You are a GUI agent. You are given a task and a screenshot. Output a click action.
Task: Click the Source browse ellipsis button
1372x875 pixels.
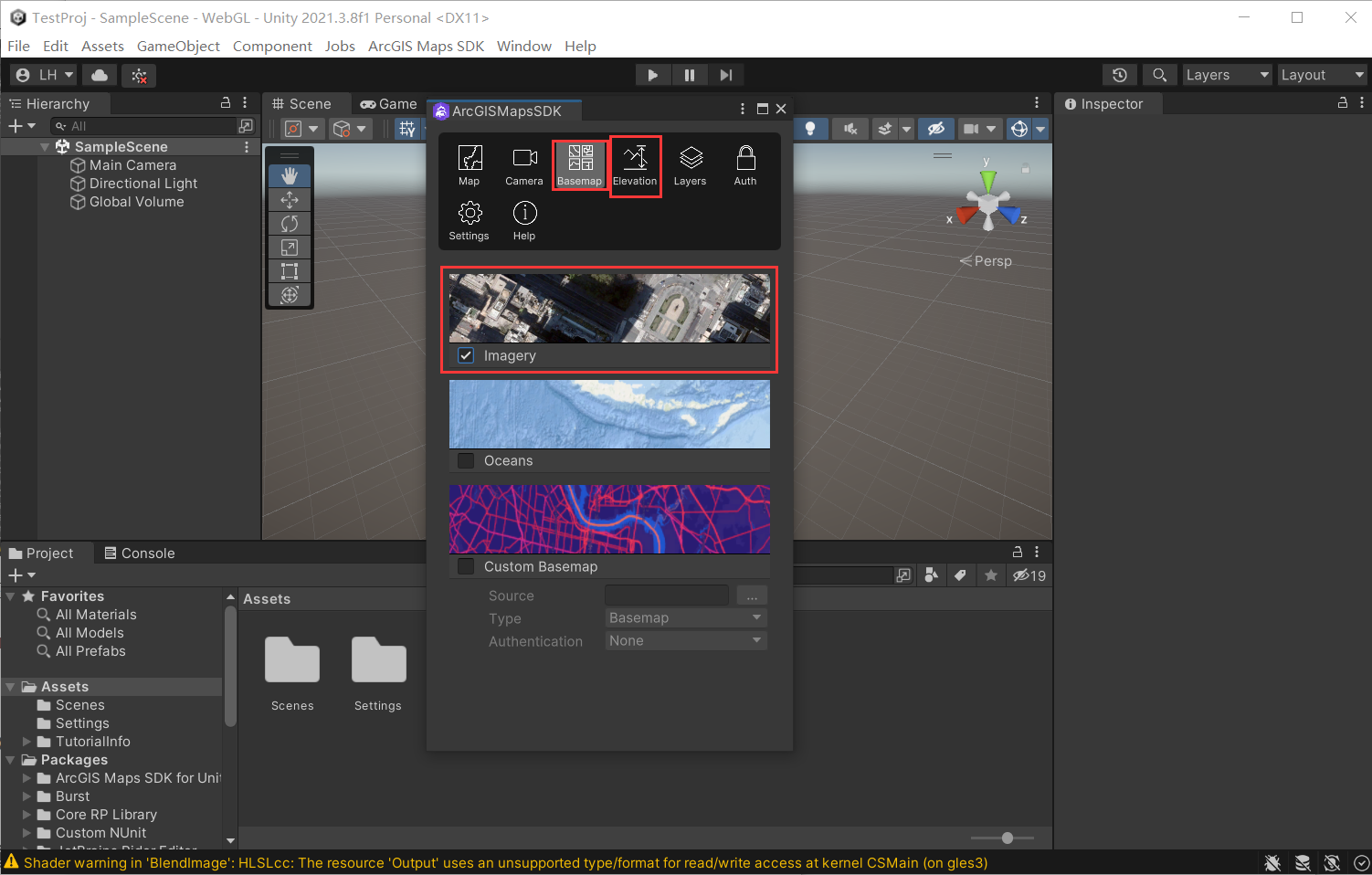click(752, 596)
